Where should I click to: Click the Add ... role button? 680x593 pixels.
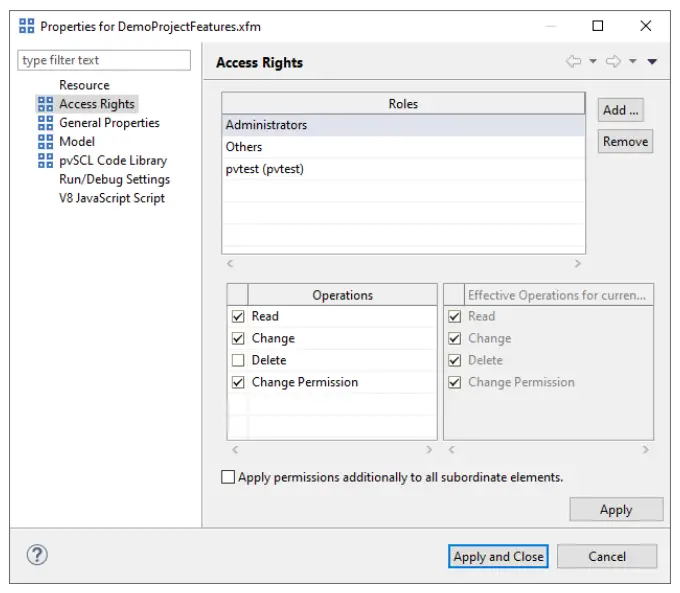coord(621,110)
